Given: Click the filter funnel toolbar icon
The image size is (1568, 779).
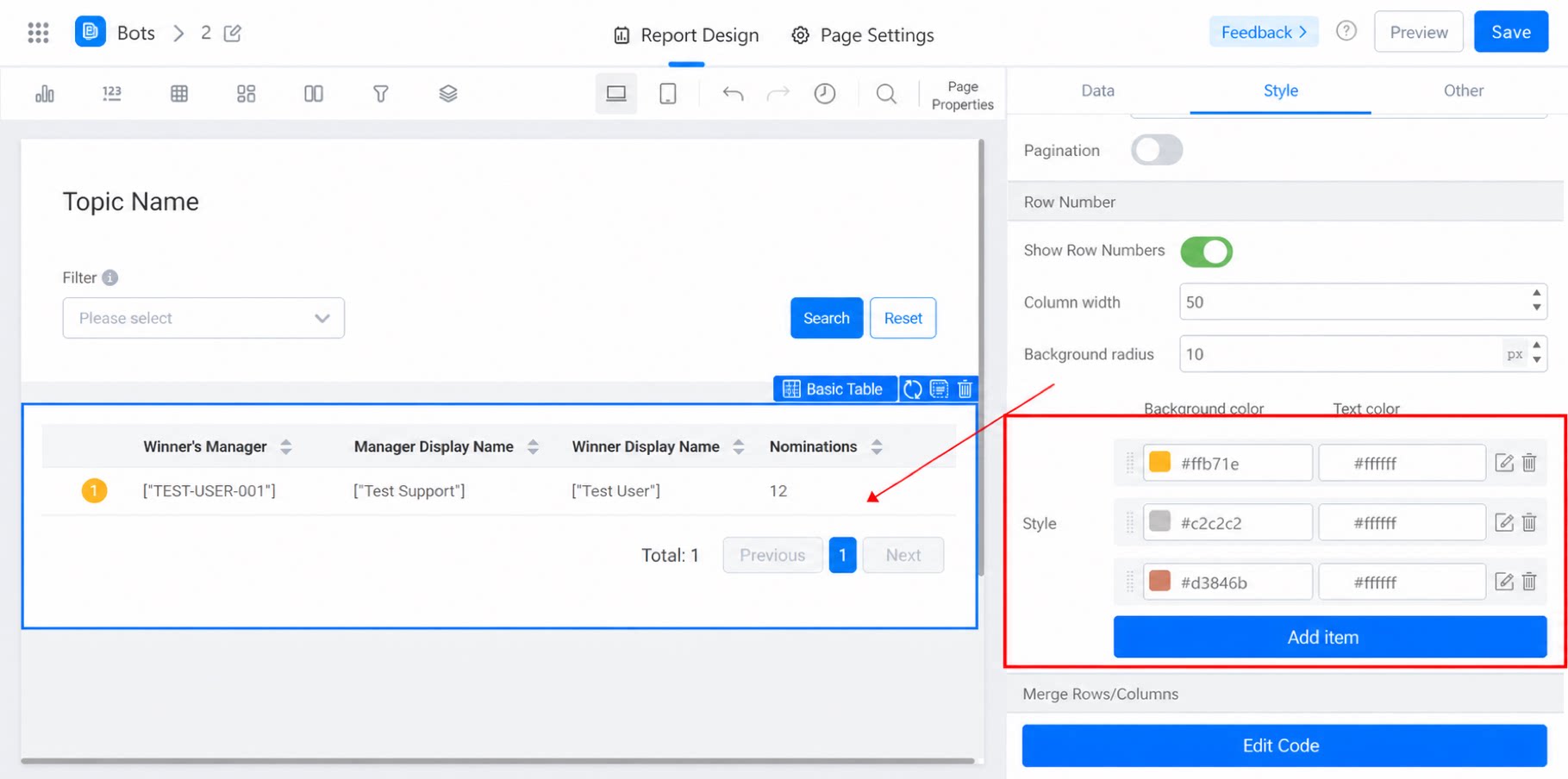Looking at the screenshot, I should [380, 93].
